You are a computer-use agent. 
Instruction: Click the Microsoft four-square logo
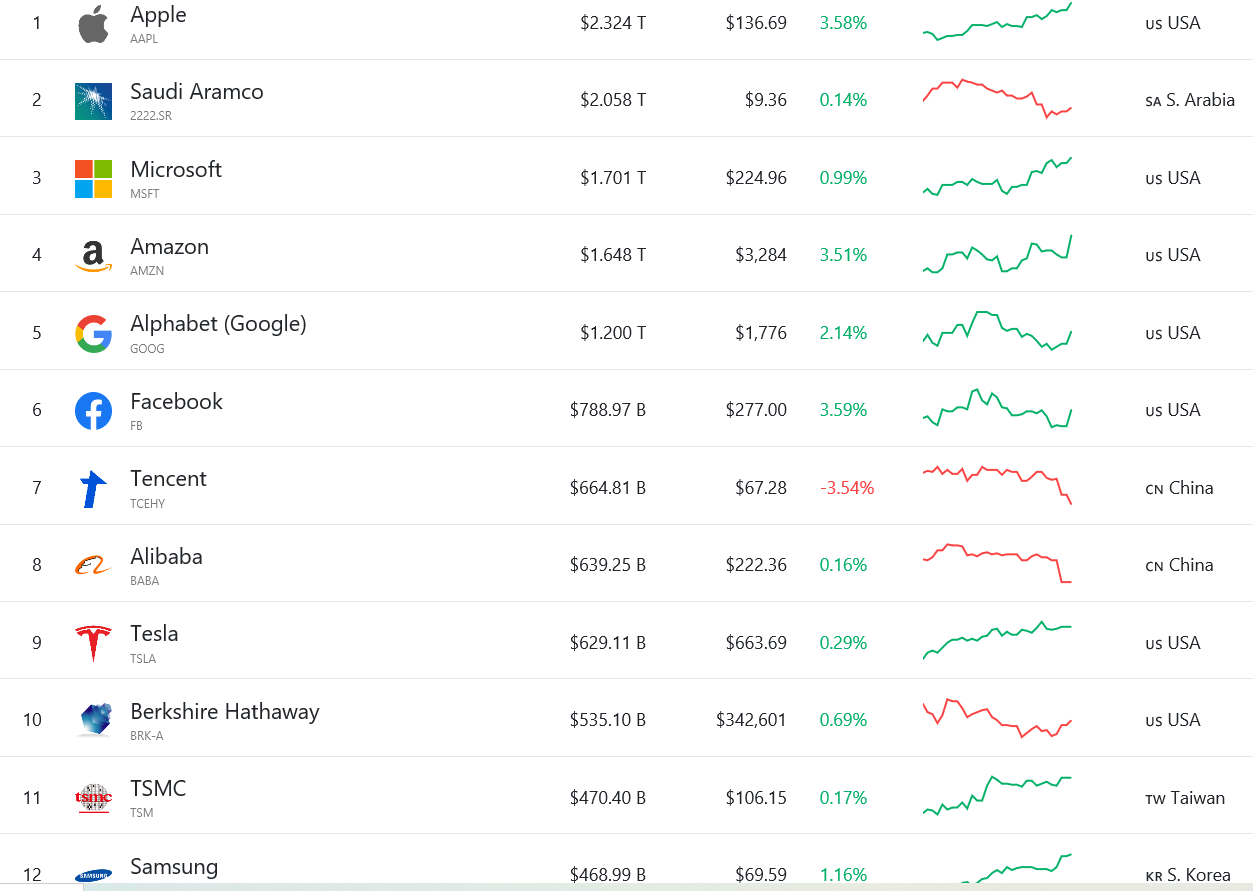93,178
